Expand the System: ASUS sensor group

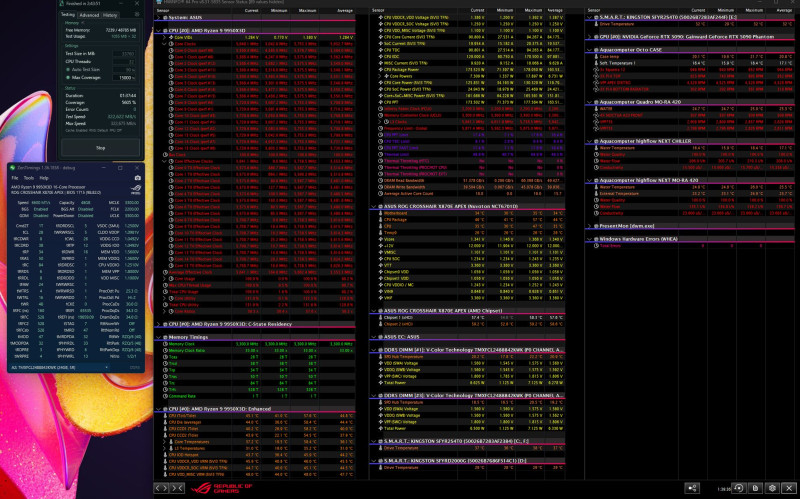tap(158, 17)
